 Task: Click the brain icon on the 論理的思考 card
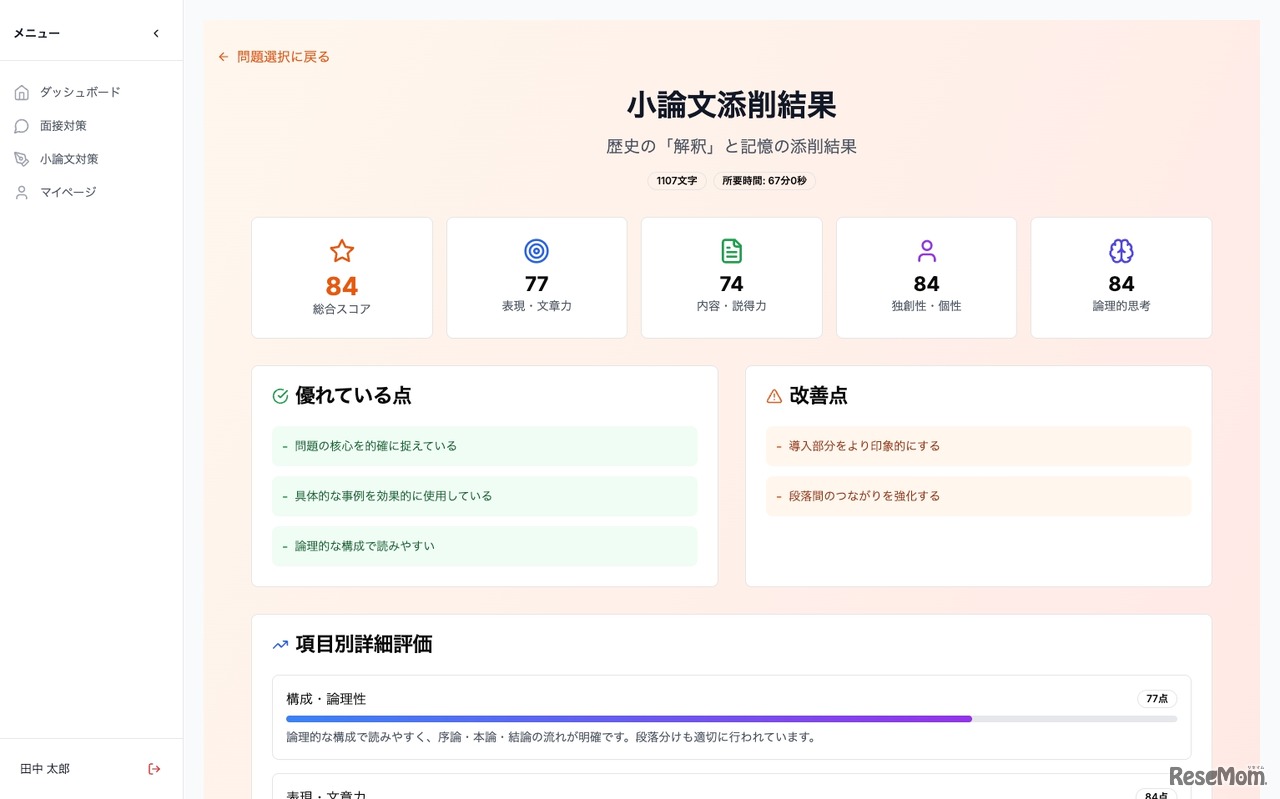point(1121,251)
